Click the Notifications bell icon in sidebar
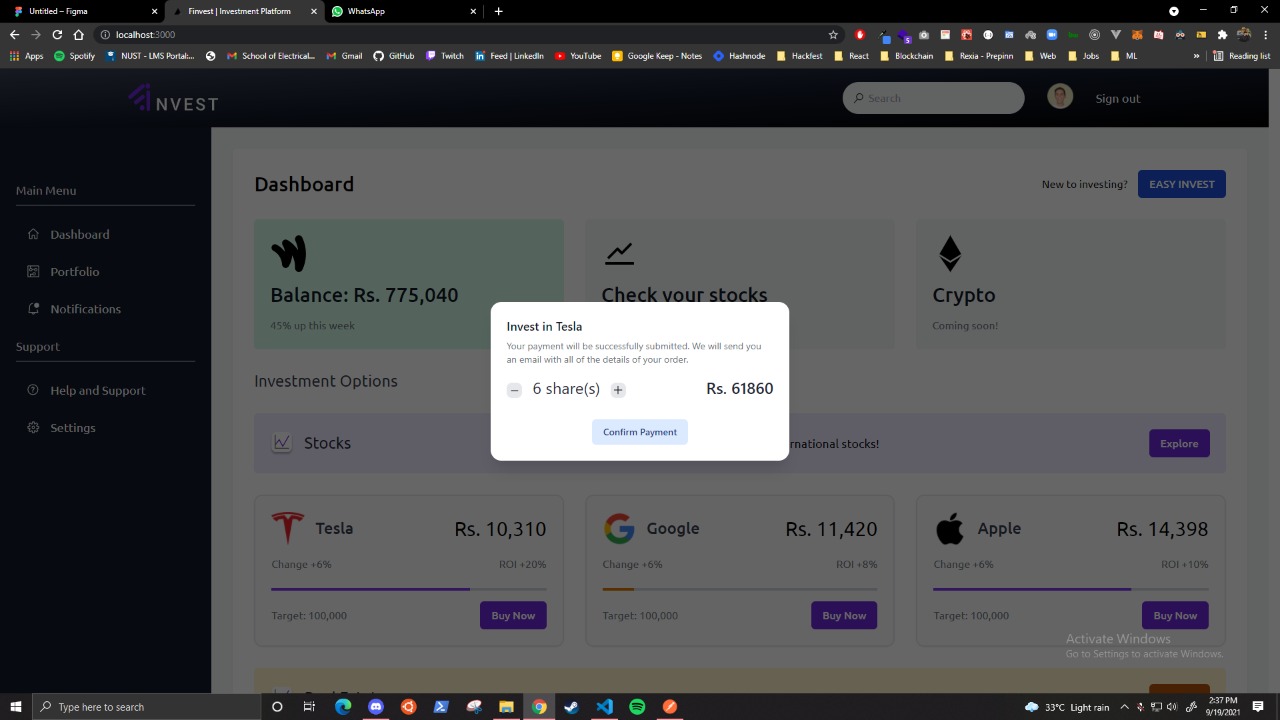The height and width of the screenshot is (720, 1280). [x=33, y=309]
